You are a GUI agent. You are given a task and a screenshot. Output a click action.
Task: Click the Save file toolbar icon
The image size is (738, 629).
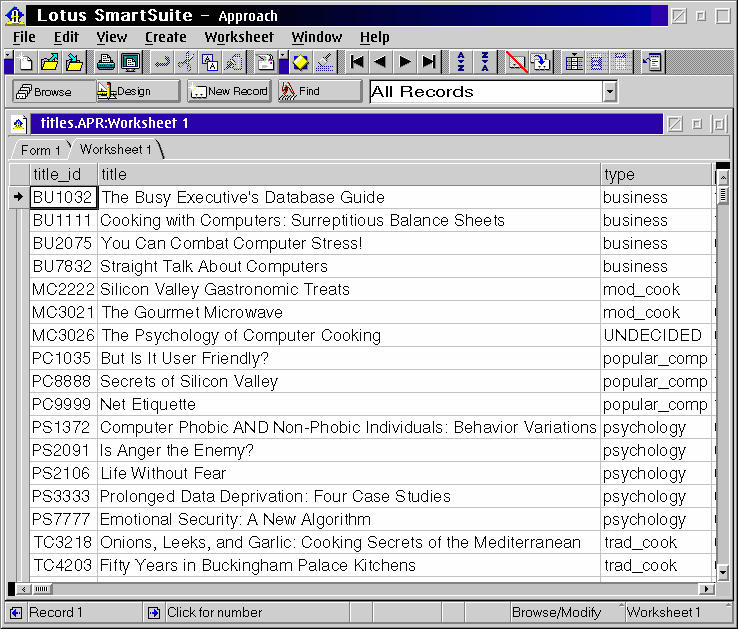pos(74,62)
